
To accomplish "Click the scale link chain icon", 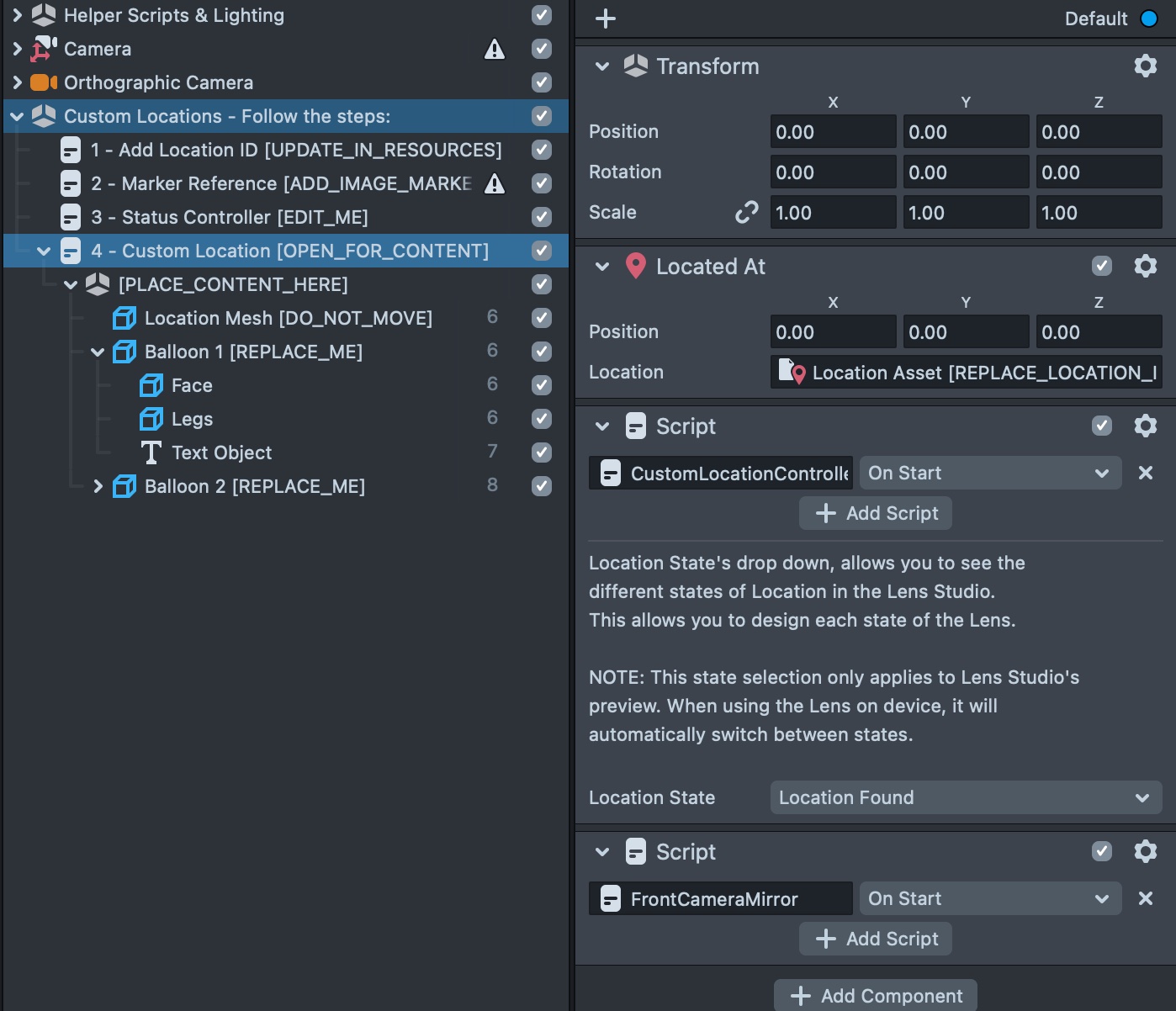I will [x=746, y=212].
